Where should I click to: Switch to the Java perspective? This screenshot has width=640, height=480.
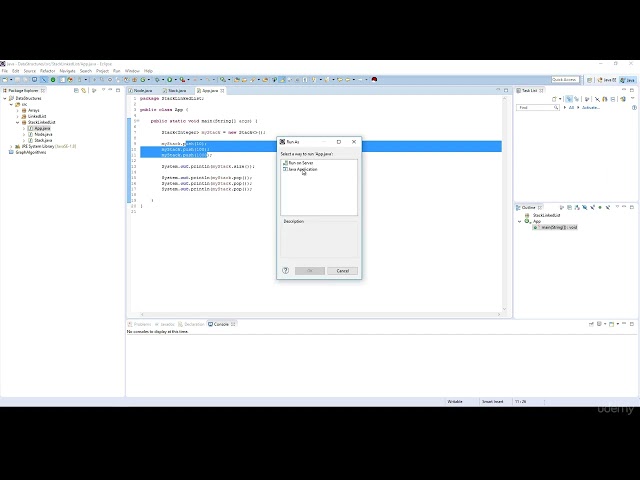(628, 80)
